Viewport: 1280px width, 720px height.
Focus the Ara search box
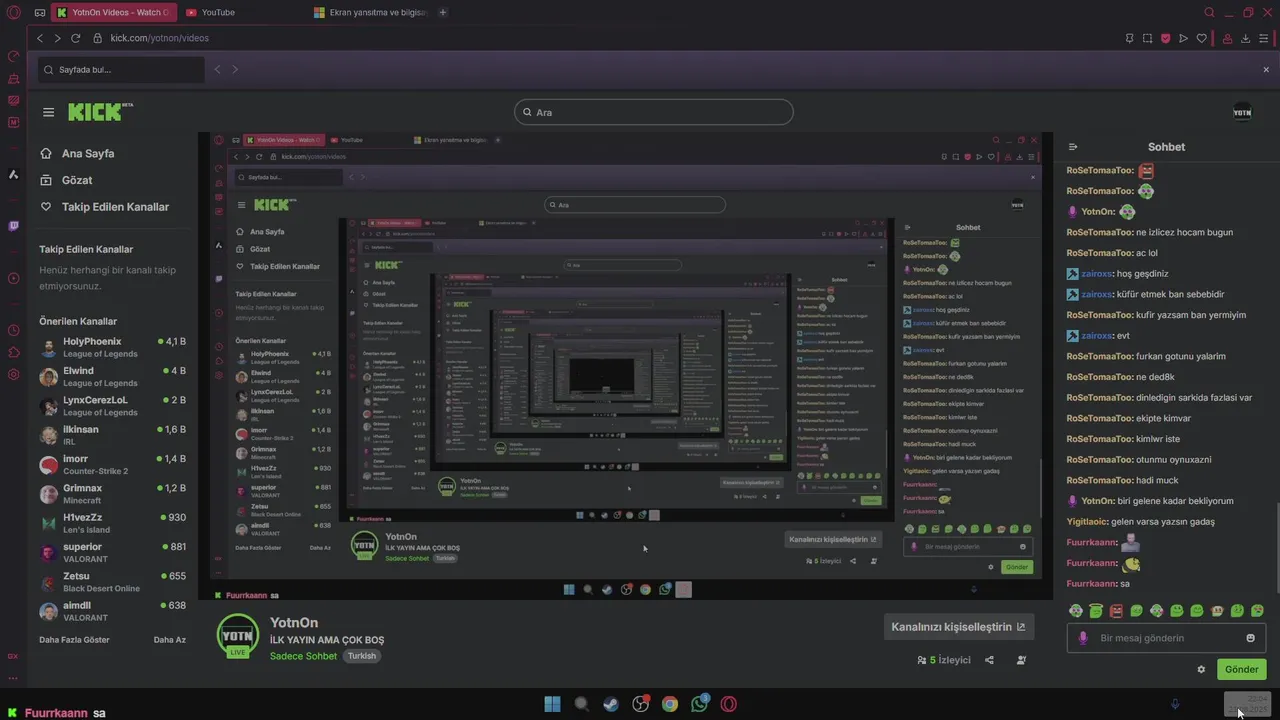pos(654,112)
